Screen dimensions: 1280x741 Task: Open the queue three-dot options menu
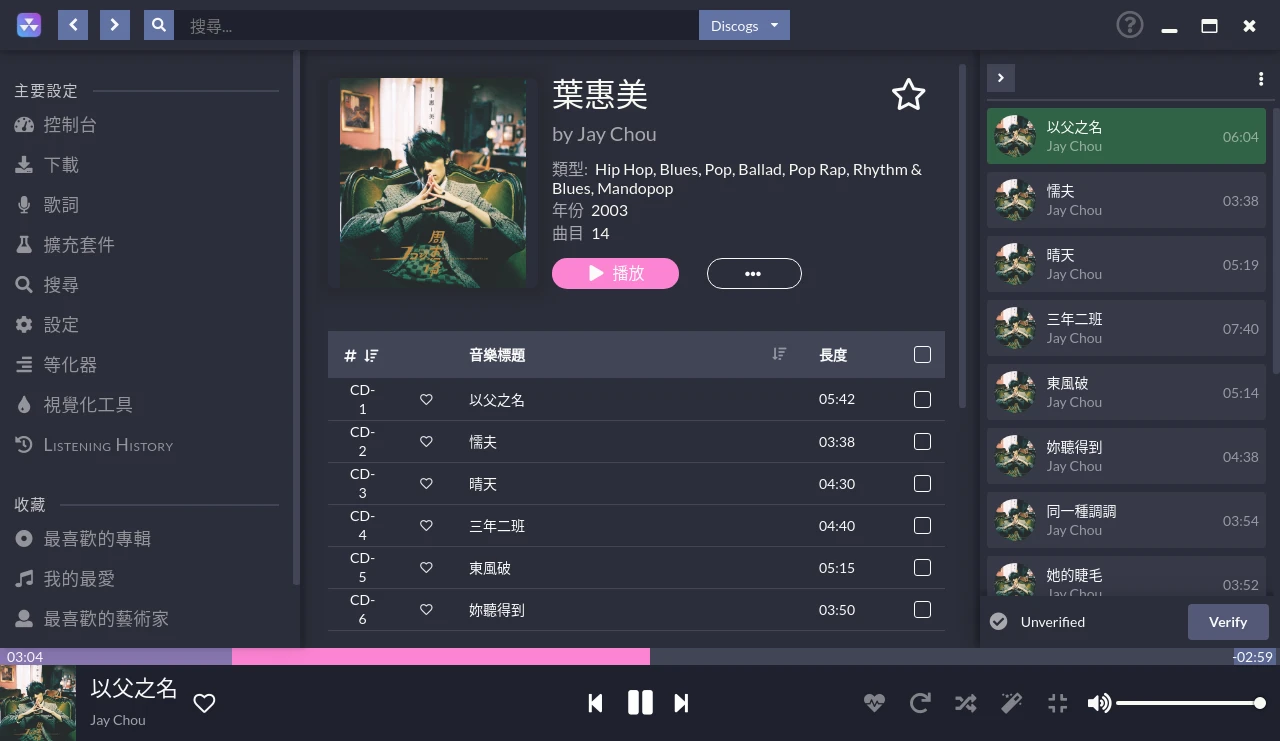click(1261, 79)
